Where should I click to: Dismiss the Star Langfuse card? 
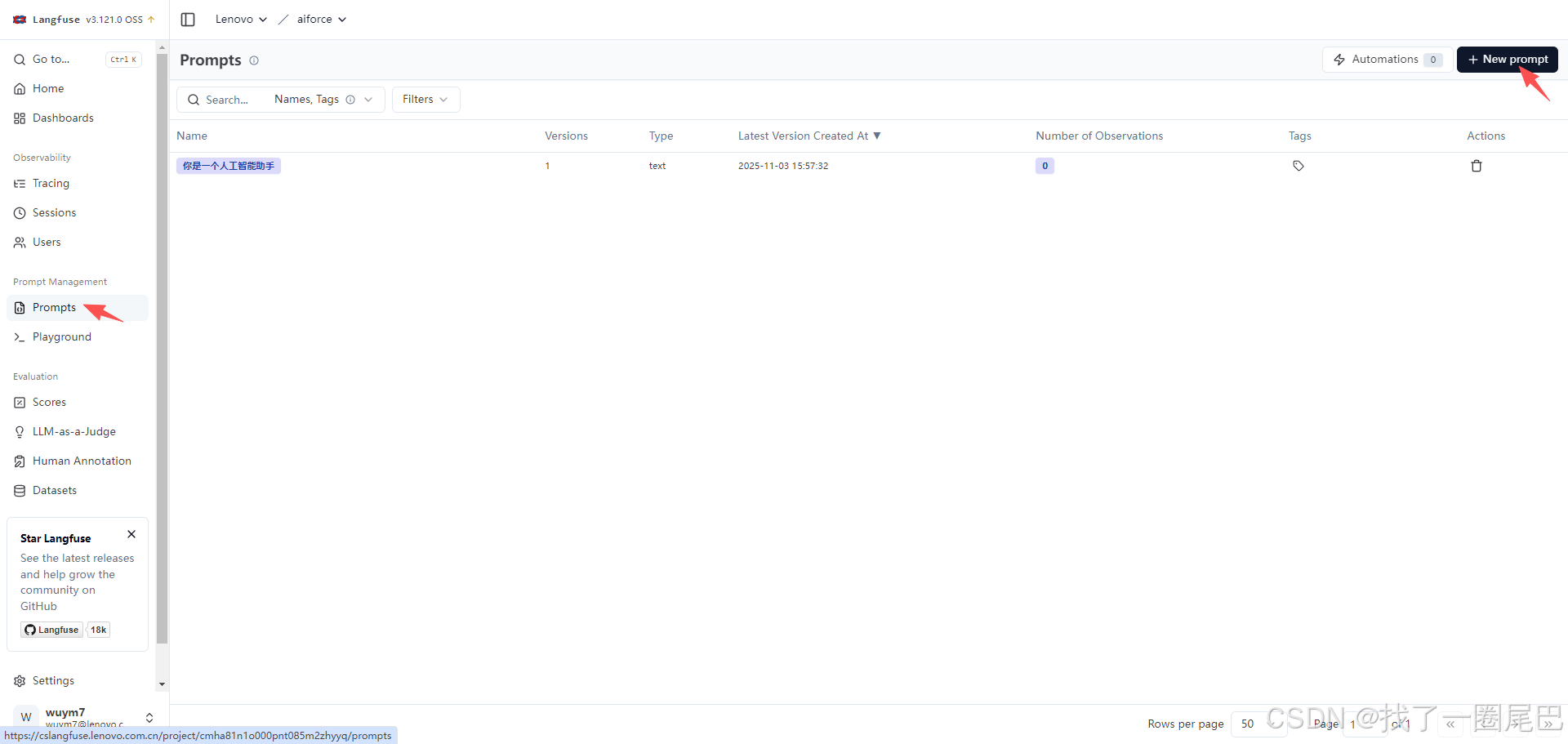tap(131, 534)
